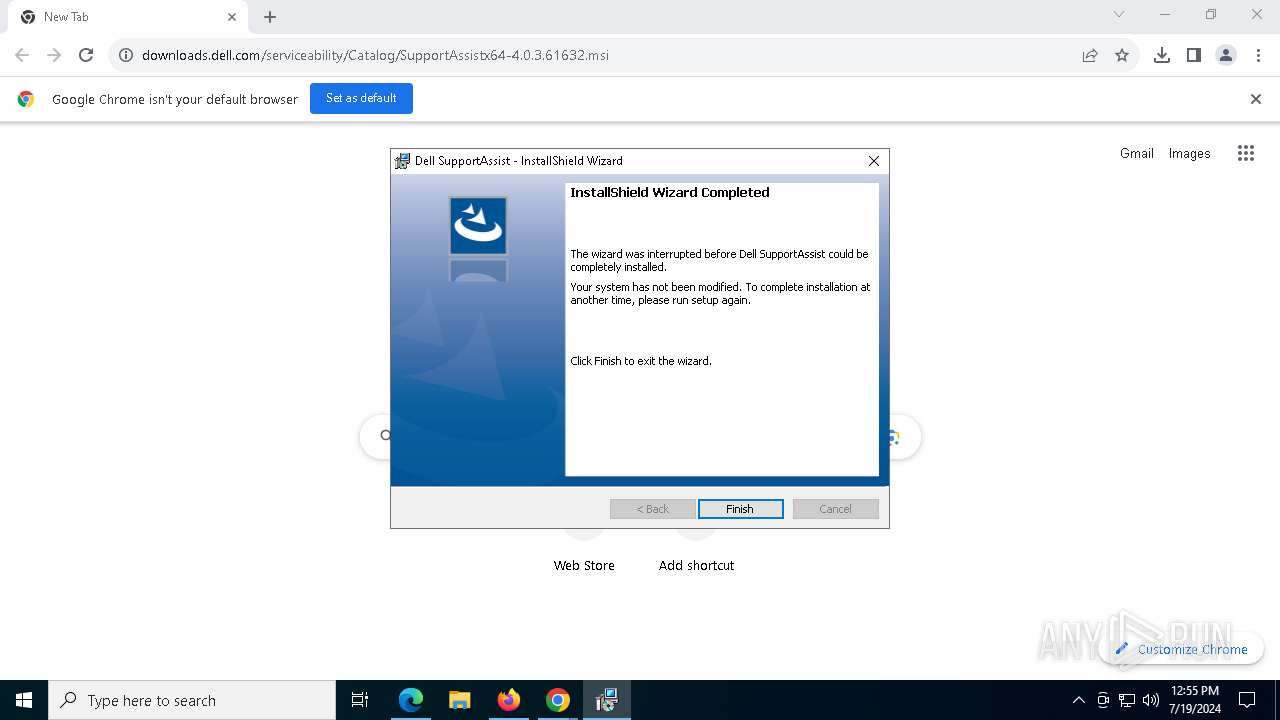The width and height of the screenshot is (1280, 720).
Task: Go back to the previous Chrome page
Action: [x=22, y=55]
